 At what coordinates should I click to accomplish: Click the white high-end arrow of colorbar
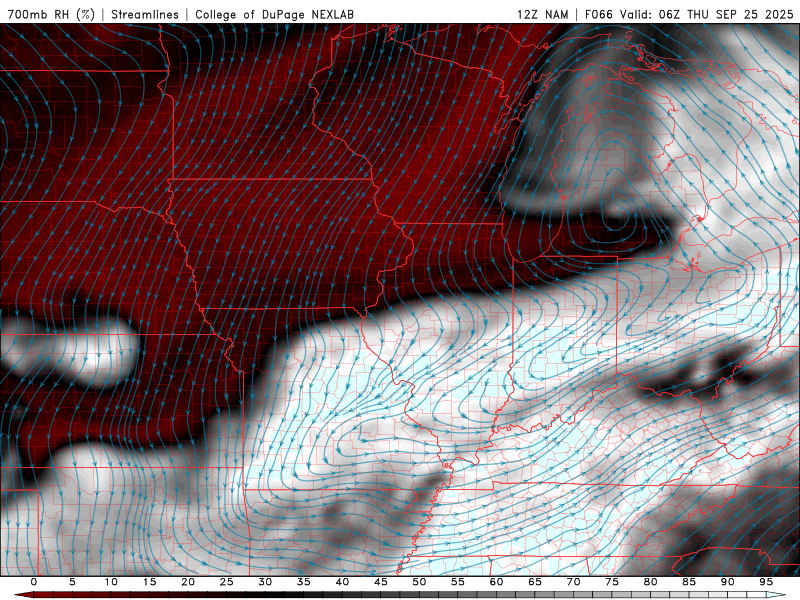(x=777, y=595)
